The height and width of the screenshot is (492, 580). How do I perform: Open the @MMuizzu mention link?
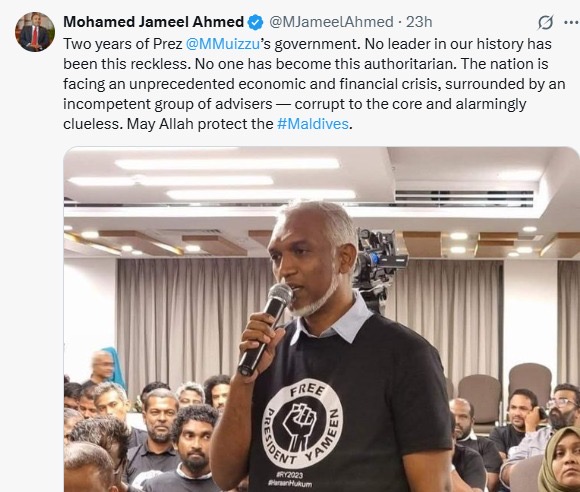223,44
